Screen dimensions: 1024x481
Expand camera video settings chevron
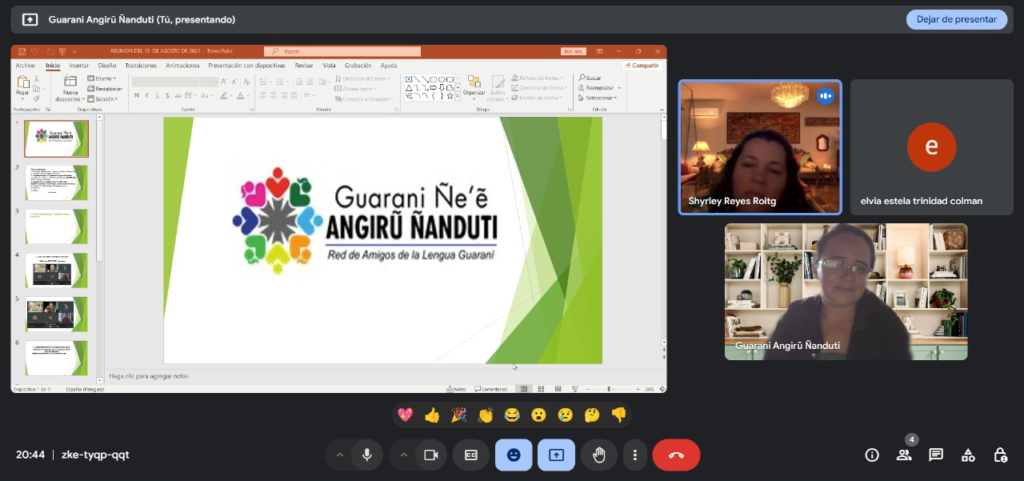point(403,455)
